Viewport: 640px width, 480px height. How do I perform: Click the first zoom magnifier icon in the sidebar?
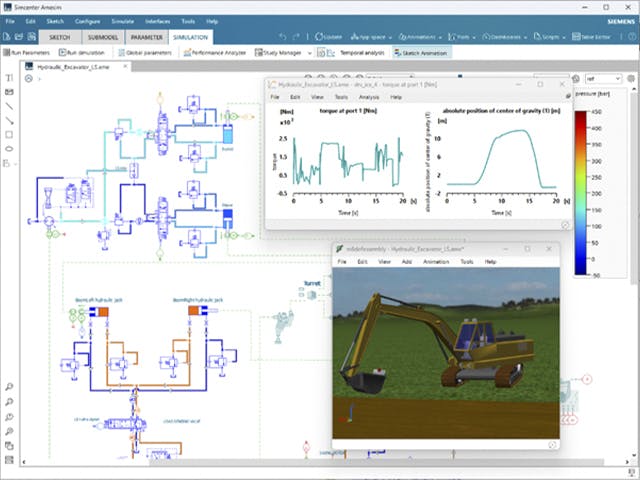(9, 387)
